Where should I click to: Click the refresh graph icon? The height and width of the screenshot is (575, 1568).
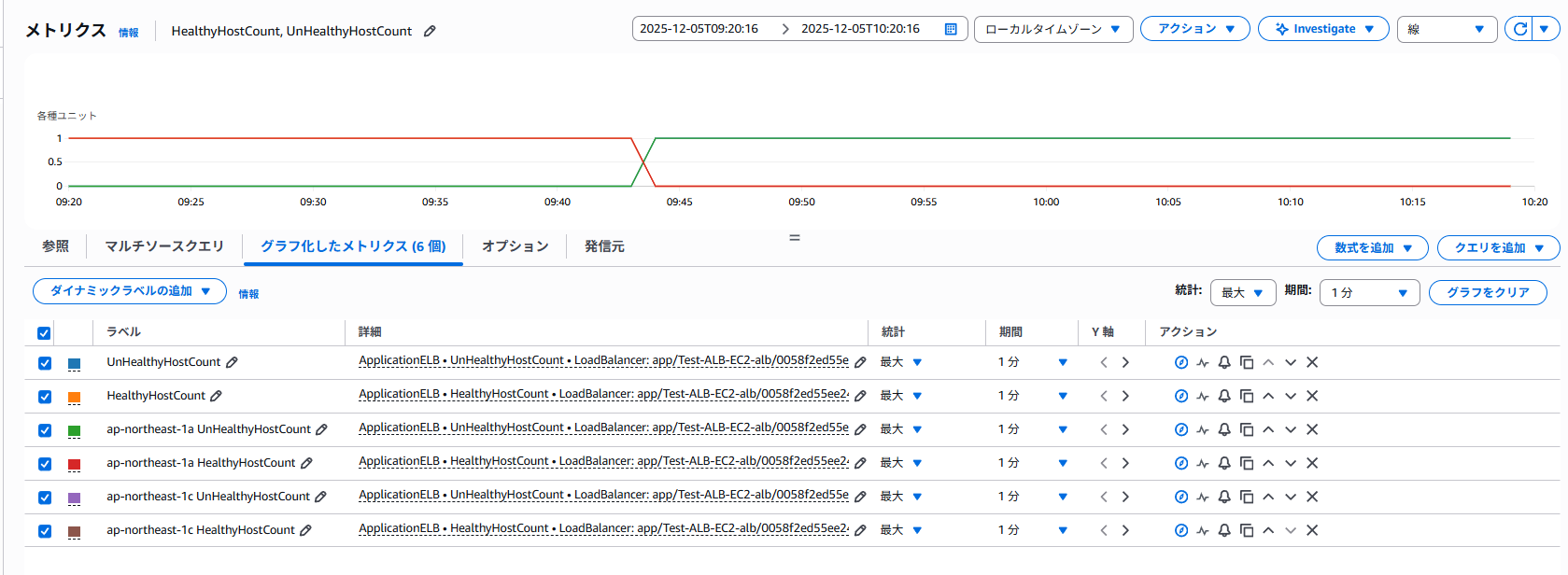(1519, 29)
